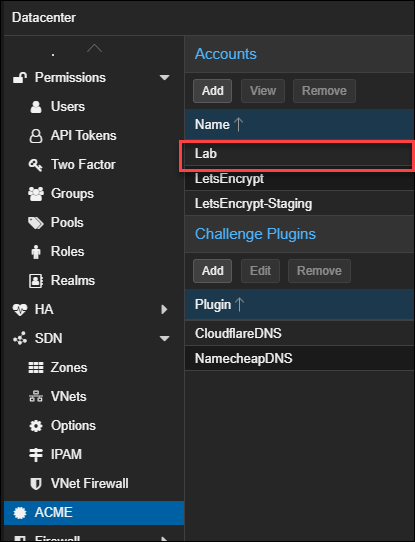Collapse the Permissions section arrow
Screen dimensions: 415x542
[164, 77]
